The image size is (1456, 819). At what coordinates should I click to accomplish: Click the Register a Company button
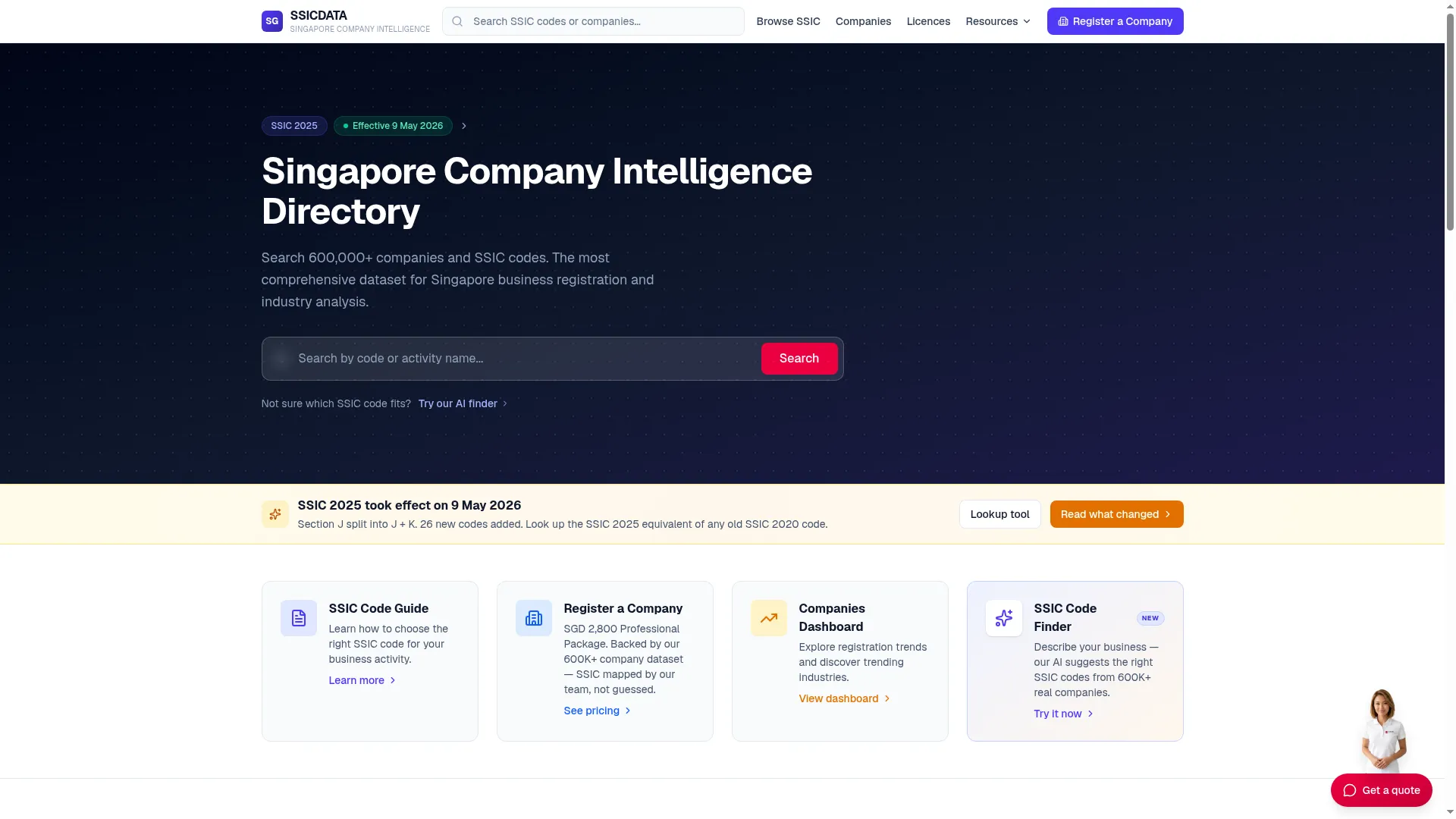coord(1115,21)
